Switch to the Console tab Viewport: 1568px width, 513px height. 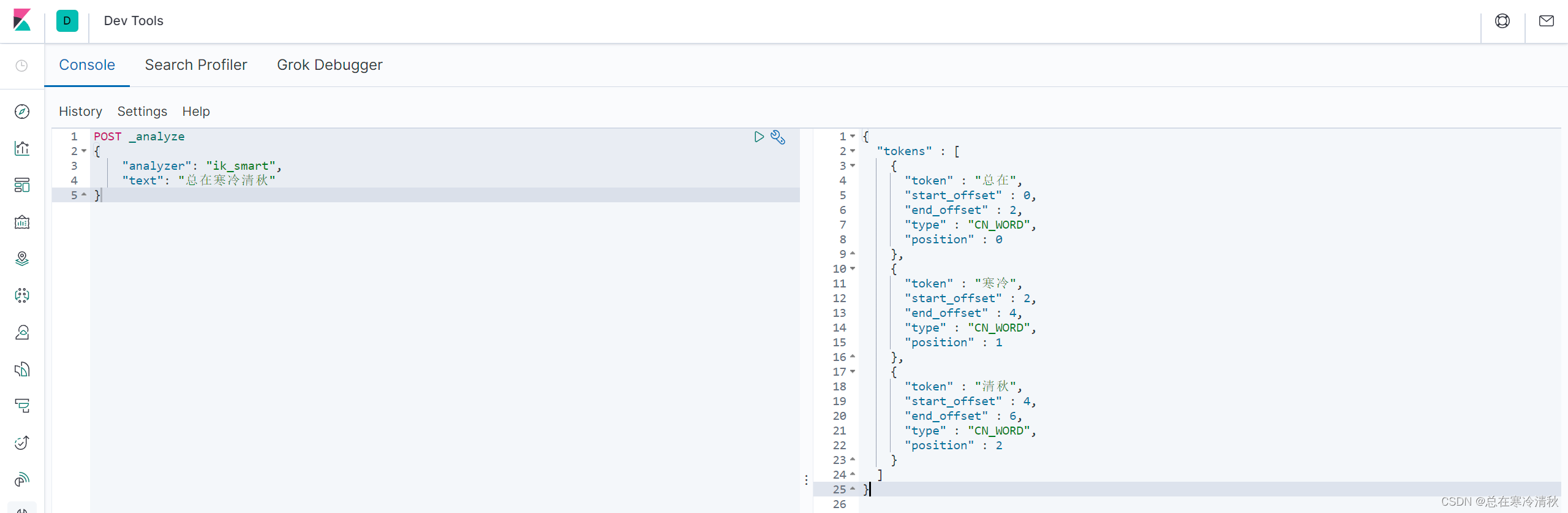pos(87,65)
